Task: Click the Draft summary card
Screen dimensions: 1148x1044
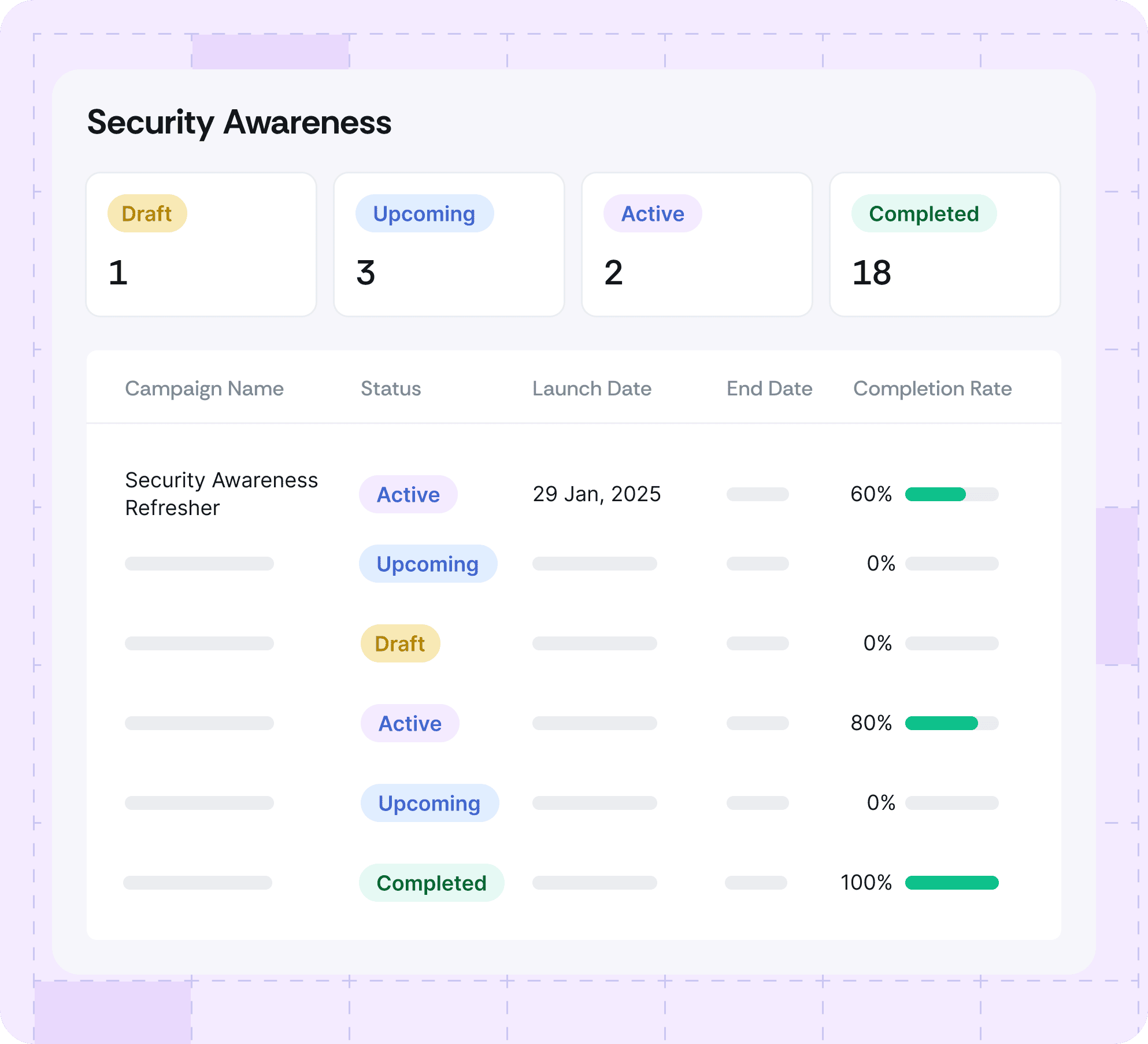Action: coord(201,244)
